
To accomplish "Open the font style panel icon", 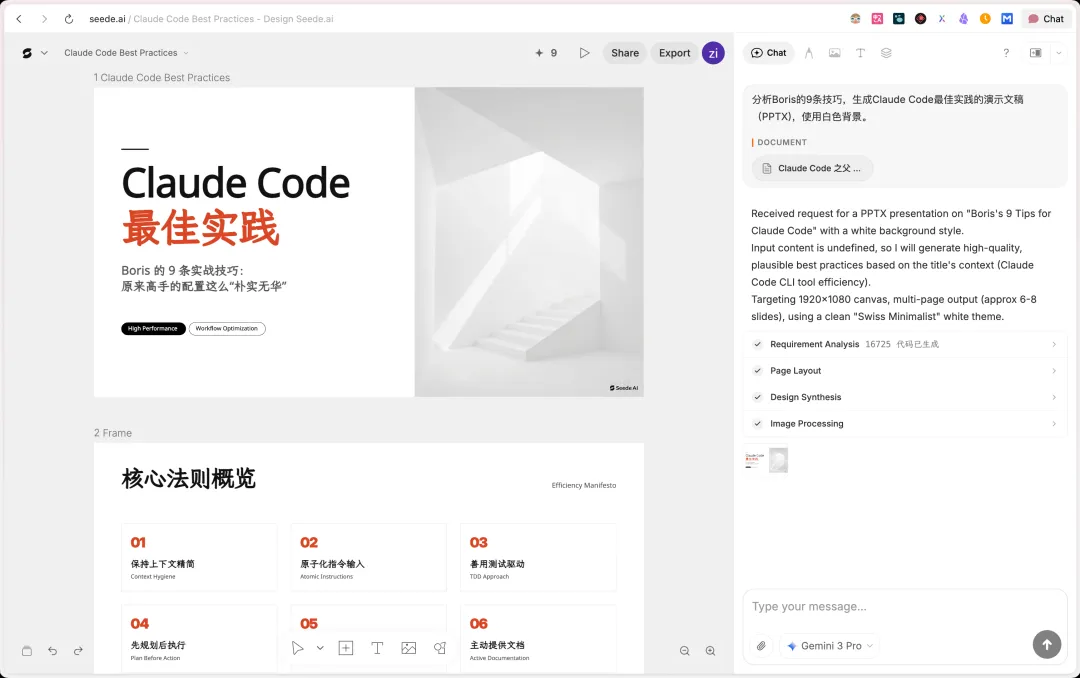I will 809,53.
